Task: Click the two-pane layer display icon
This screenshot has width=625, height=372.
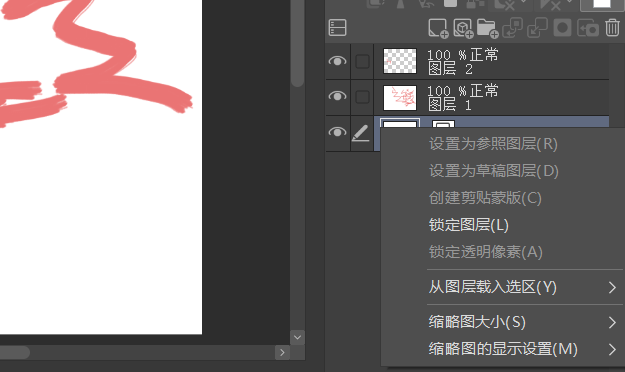Action: click(x=337, y=28)
